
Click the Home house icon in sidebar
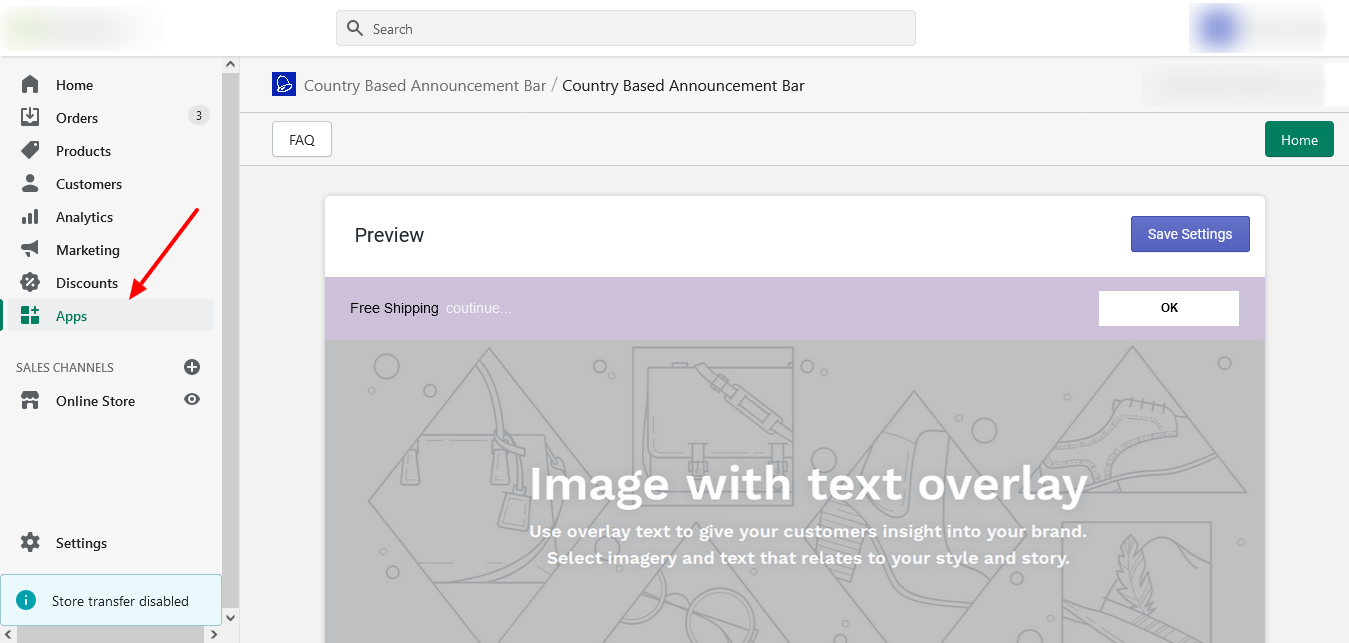pos(30,85)
